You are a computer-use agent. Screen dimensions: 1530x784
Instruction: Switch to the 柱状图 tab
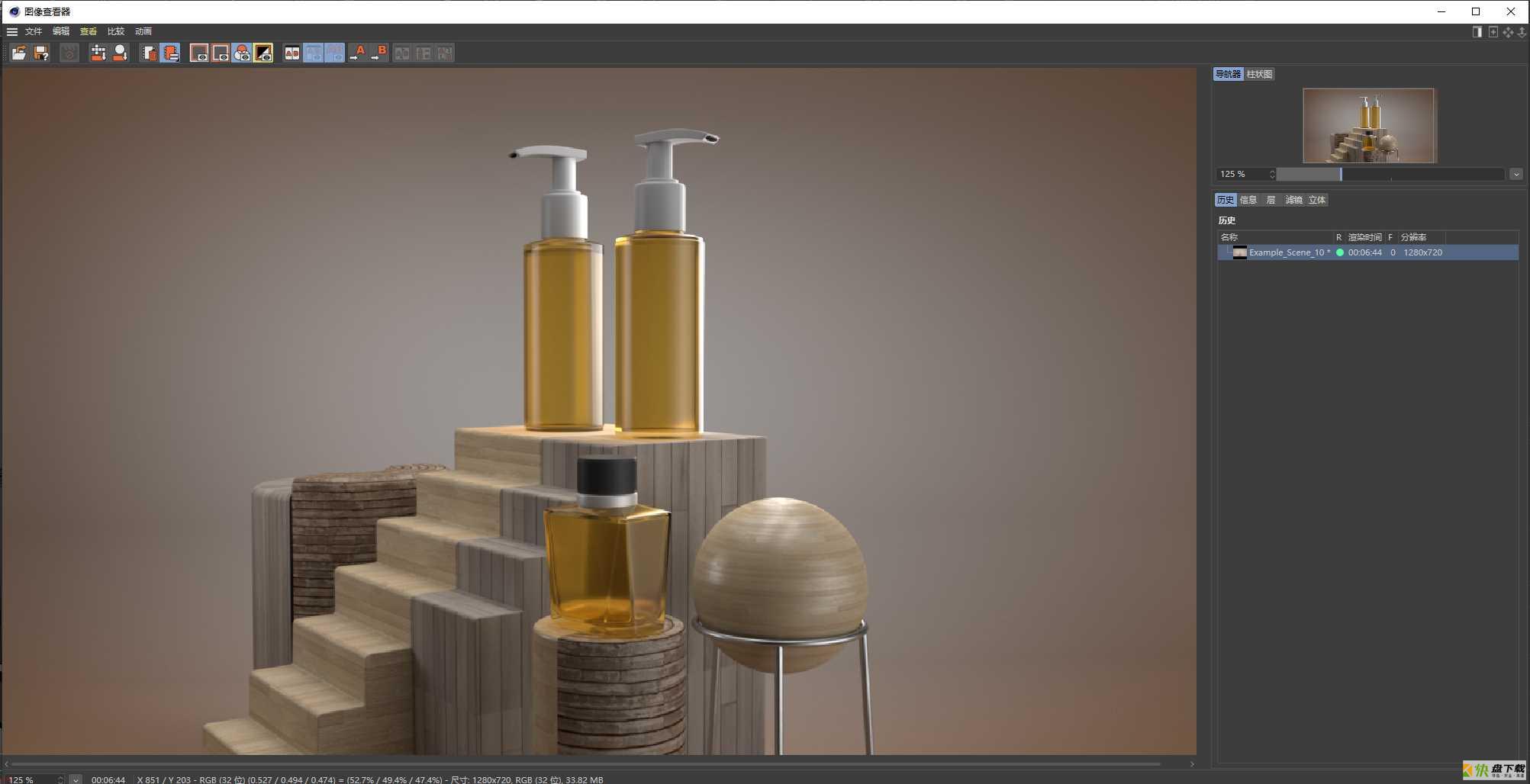click(x=1259, y=74)
